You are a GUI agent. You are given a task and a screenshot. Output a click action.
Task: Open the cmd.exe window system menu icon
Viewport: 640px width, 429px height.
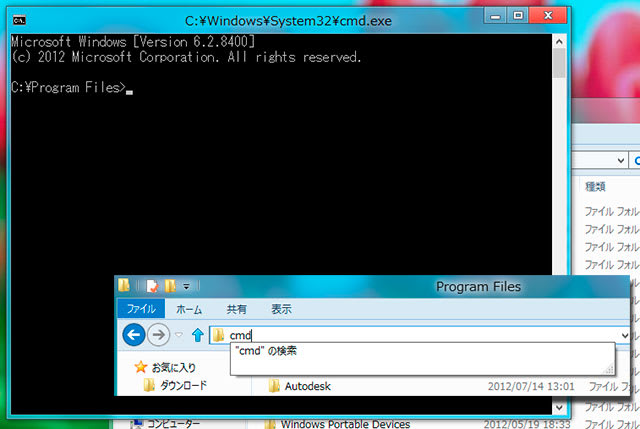pos(19,20)
